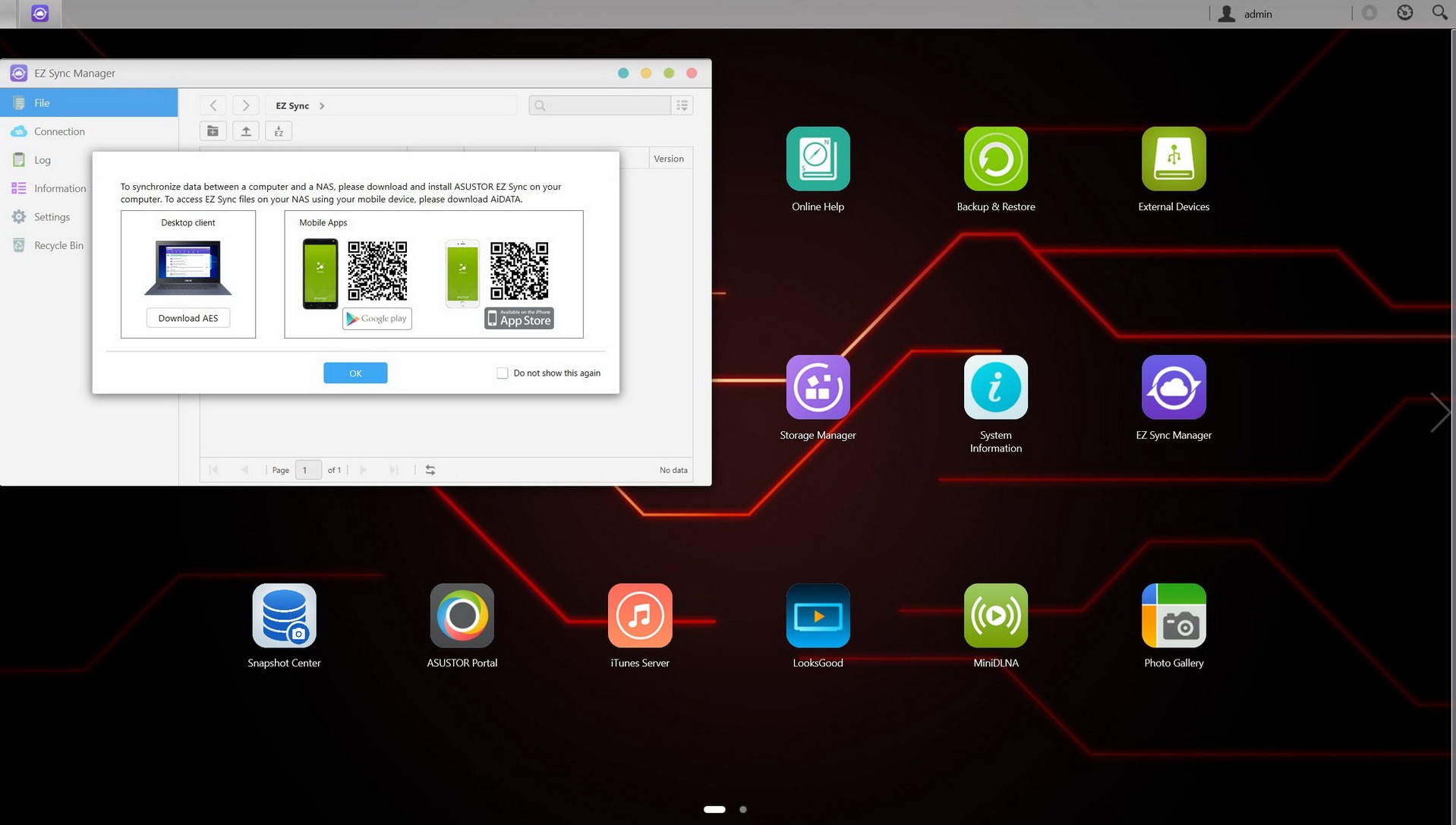Image resolution: width=1456 pixels, height=825 pixels.
Task: Open the search magnifier in top bar
Action: pos(1439,13)
